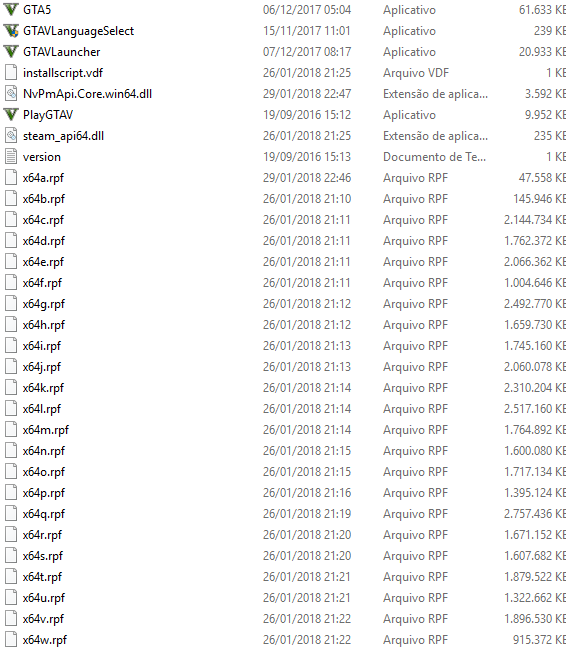Select the date of x64e.rpf
The image size is (566, 658).
(307, 262)
